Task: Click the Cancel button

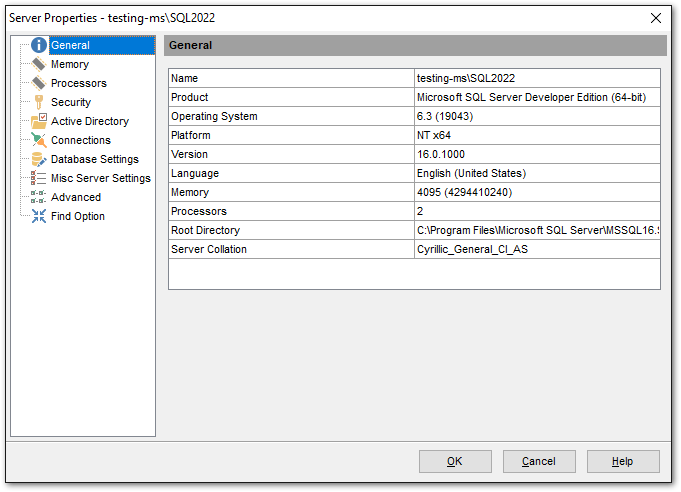Action: click(x=539, y=461)
